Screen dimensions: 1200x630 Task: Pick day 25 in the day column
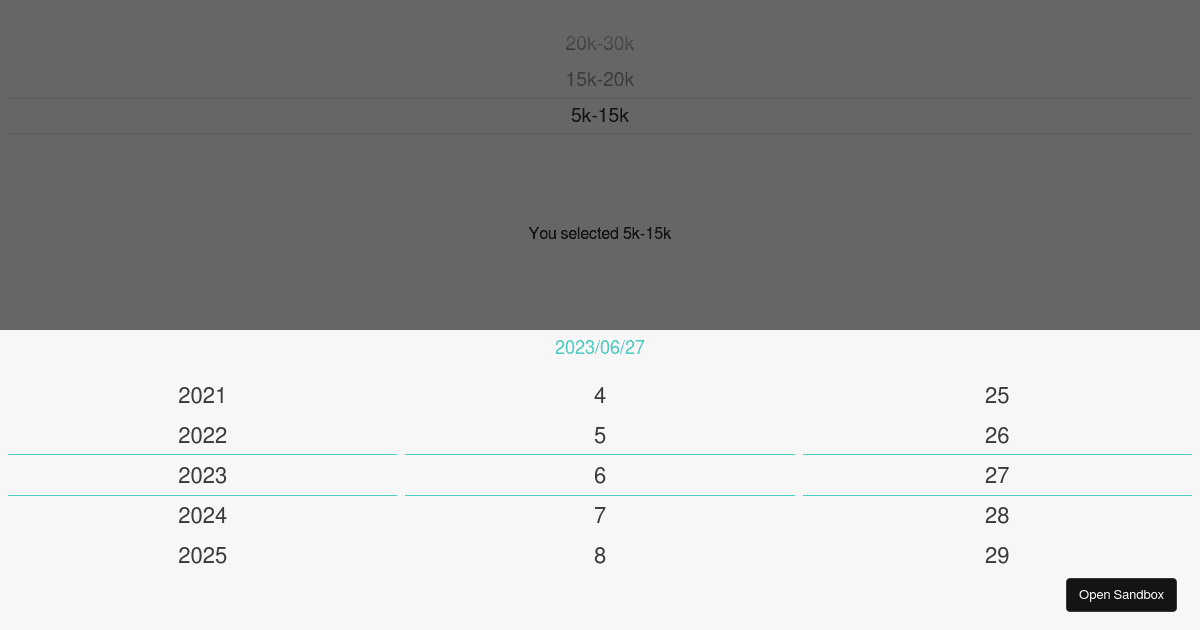(x=997, y=396)
